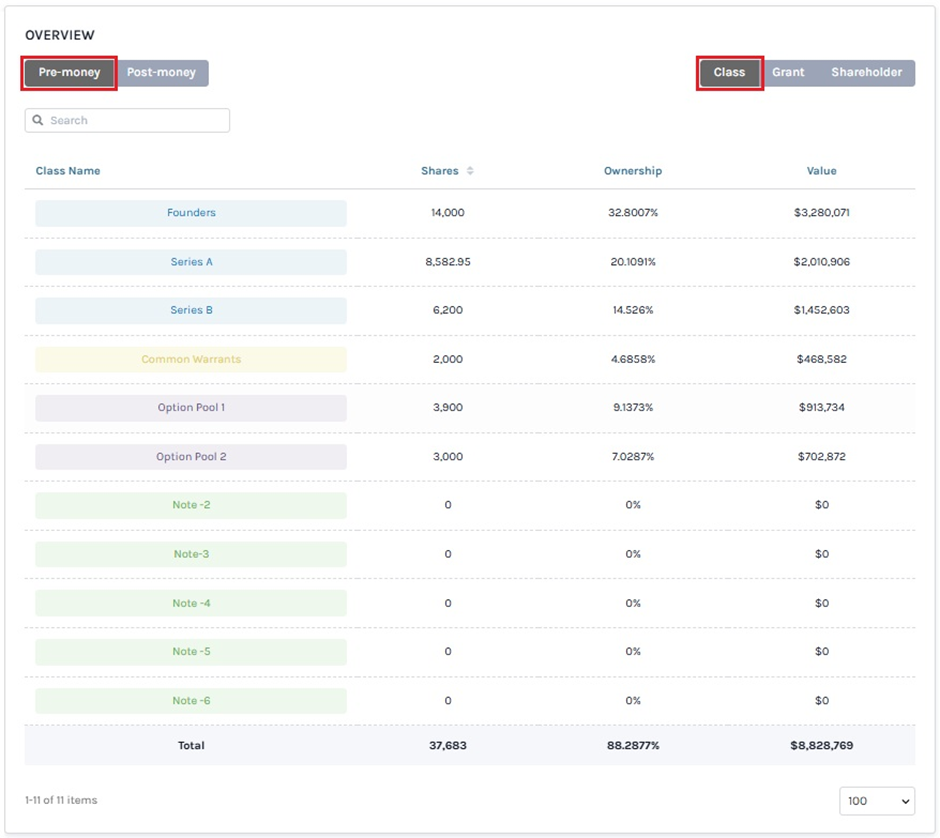
Task: Open the Series A class
Action: (191, 262)
